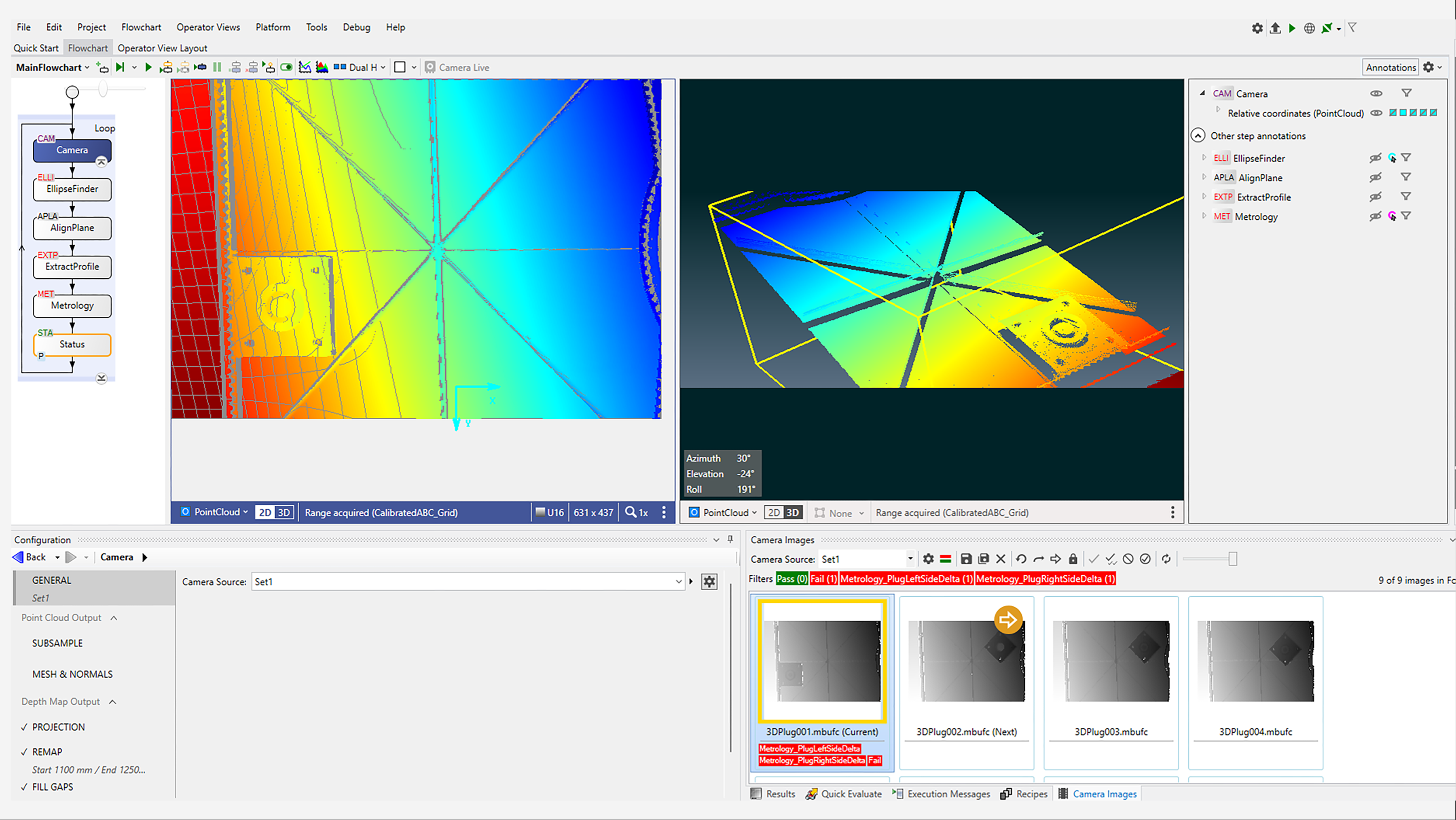The image size is (1456, 820).
Task: Adjust the thumbnail size slider
Action: click(x=1233, y=559)
